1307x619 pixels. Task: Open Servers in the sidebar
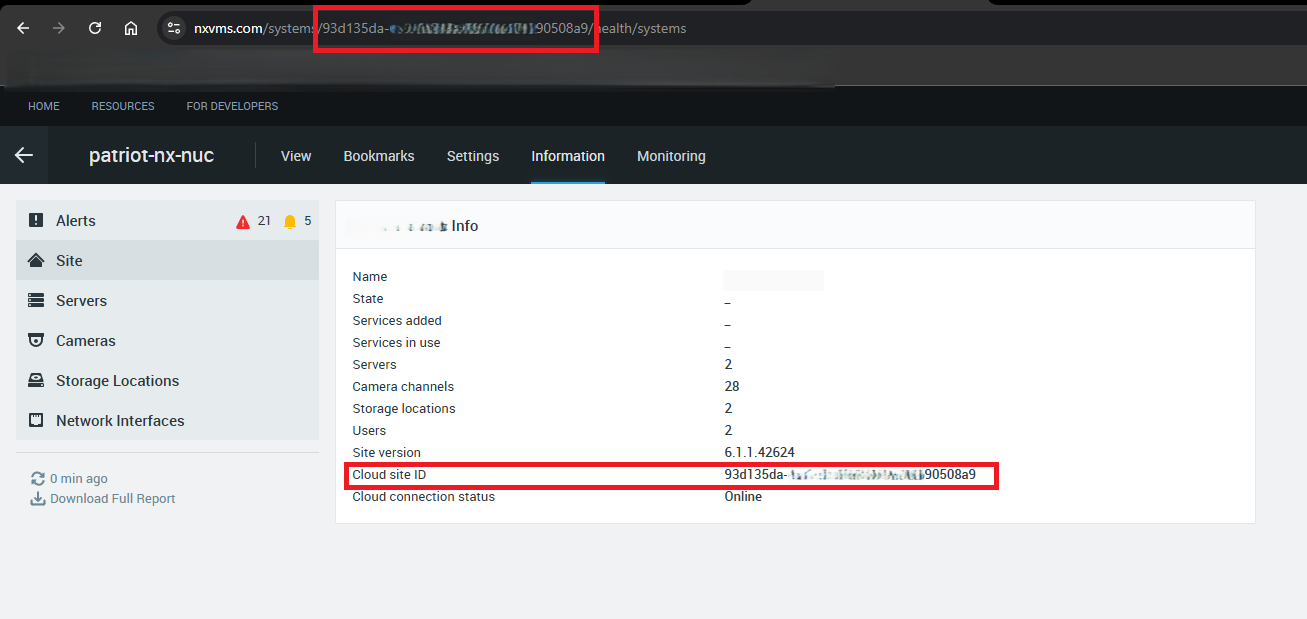(x=167, y=301)
